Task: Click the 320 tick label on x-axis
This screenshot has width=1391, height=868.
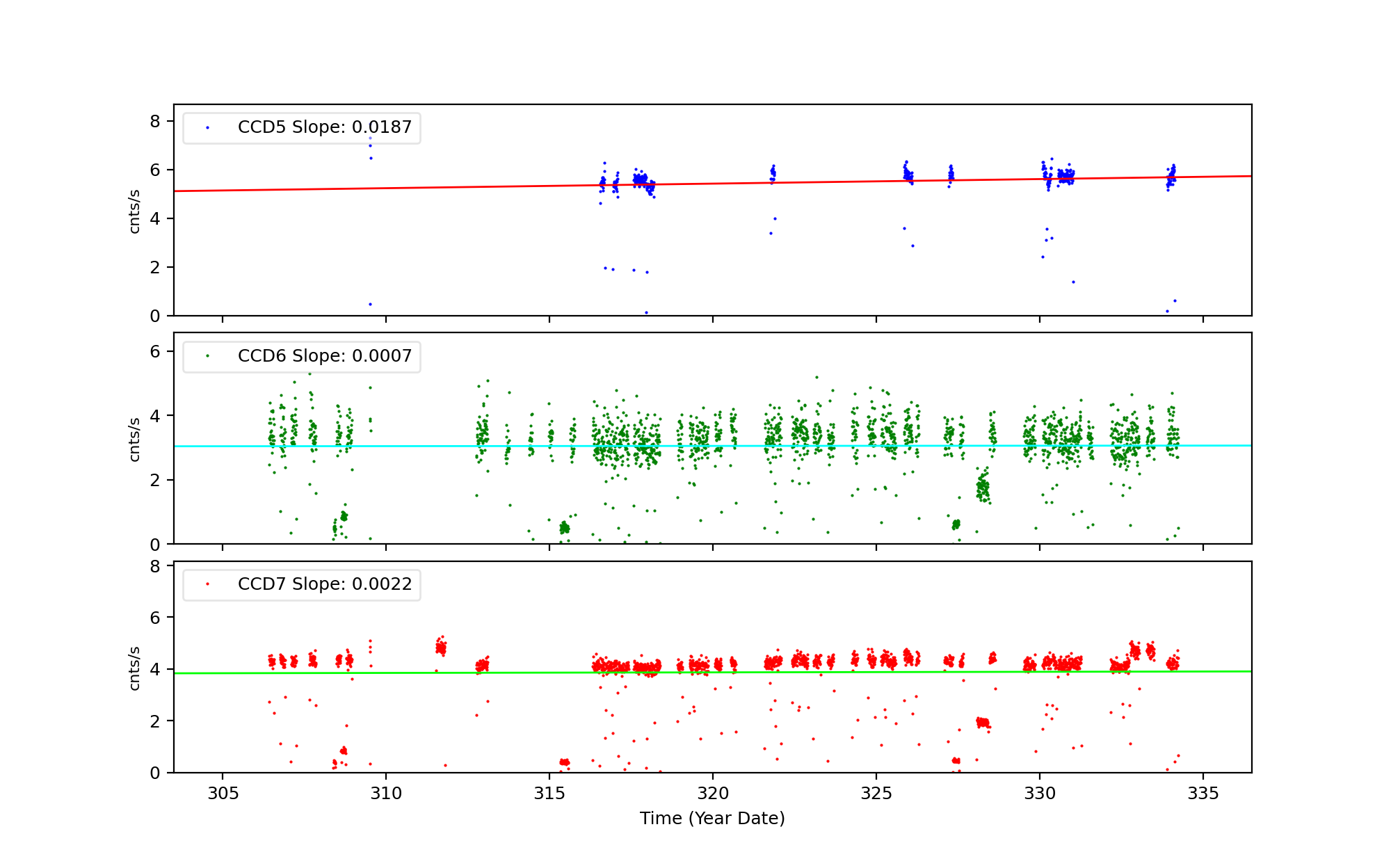Action: click(712, 794)
